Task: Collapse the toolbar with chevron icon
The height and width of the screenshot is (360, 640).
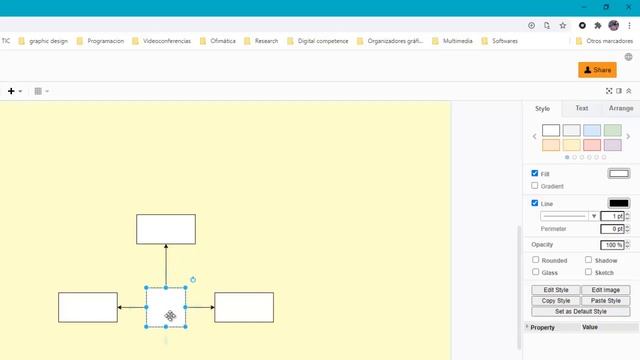Action: point(629,91)
